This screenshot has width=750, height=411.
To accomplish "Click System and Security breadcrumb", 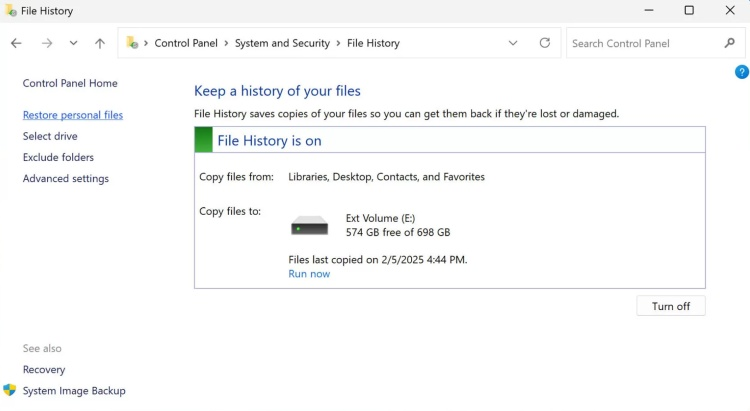I will (282, 43).
